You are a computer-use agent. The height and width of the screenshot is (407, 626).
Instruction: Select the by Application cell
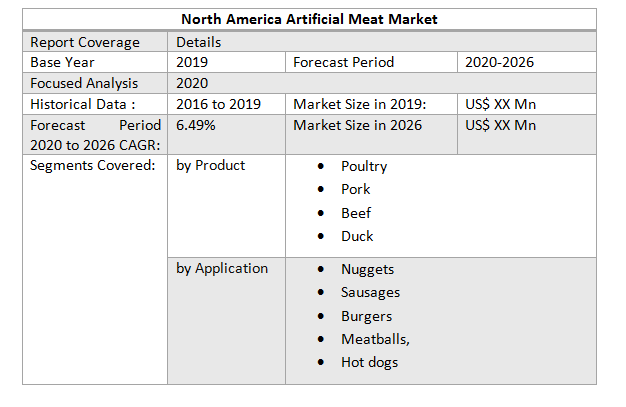(x=222, y=268)
